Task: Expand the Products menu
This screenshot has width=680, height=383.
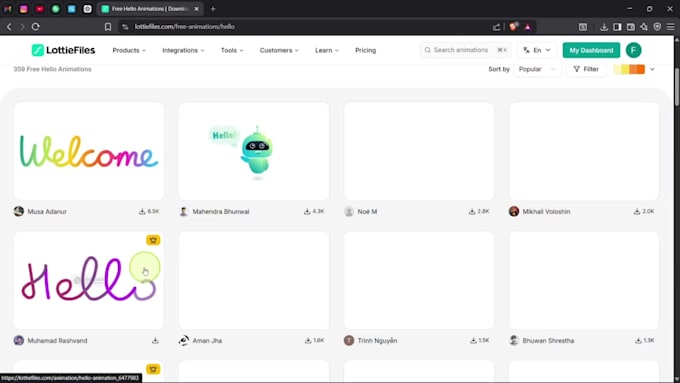Action: 129,50
